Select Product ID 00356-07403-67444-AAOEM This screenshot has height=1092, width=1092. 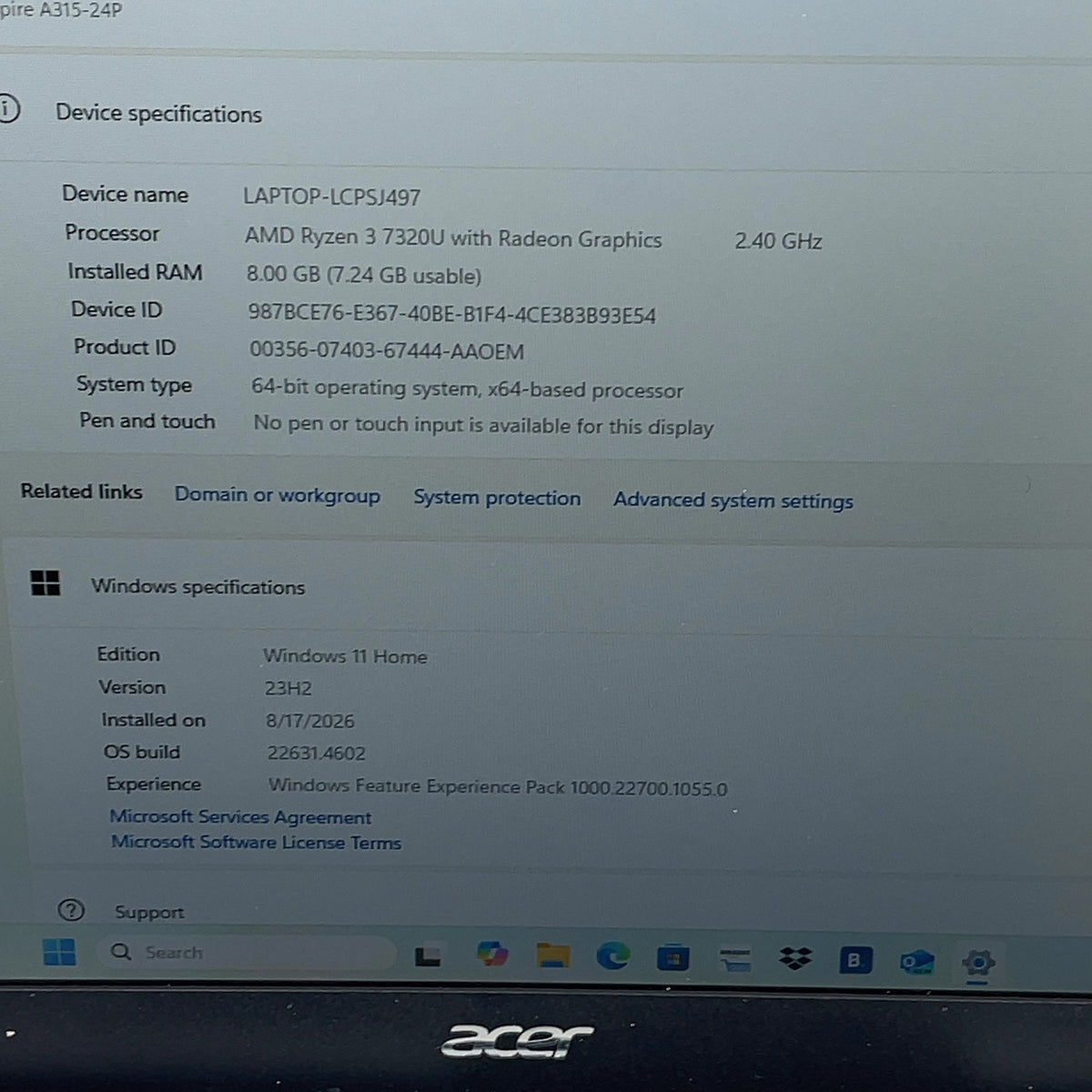[387, 351]
